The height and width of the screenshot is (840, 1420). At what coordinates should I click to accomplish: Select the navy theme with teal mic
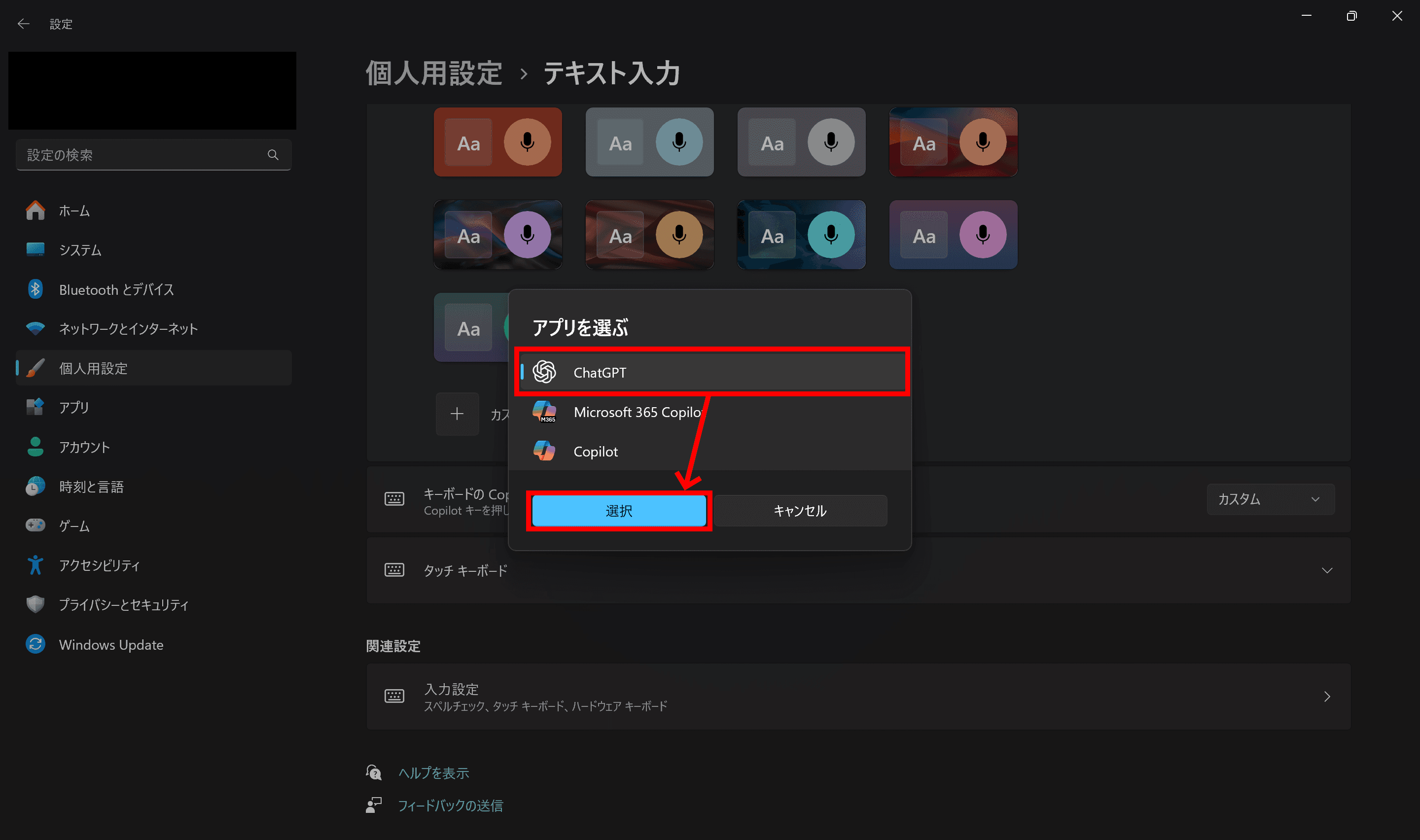point(801,234)
